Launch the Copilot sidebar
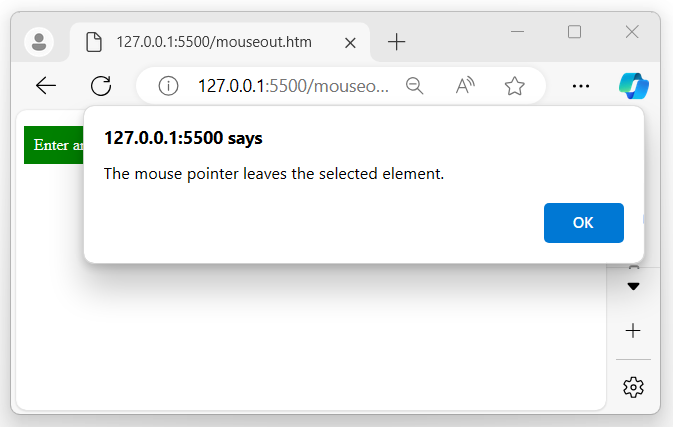673x427 pixels. click(634, 86)
